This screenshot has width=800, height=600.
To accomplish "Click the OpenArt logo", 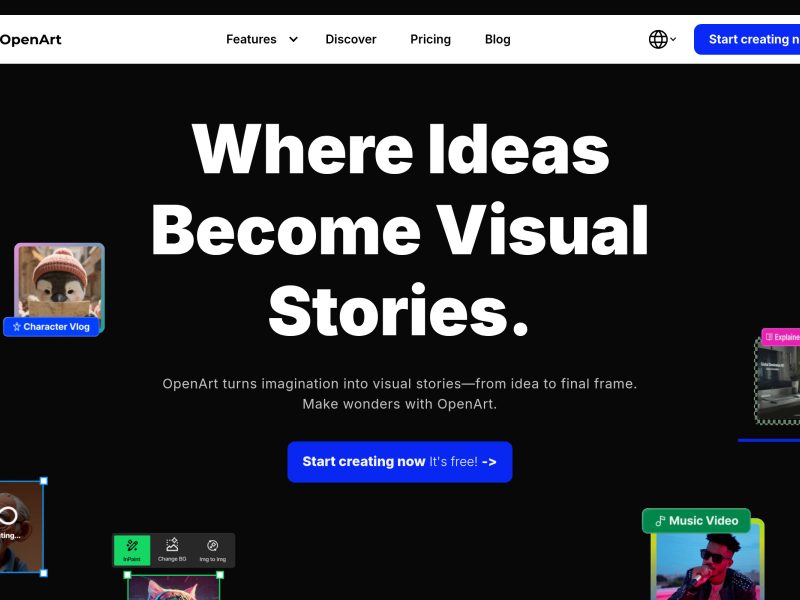I will click(30, 40).
